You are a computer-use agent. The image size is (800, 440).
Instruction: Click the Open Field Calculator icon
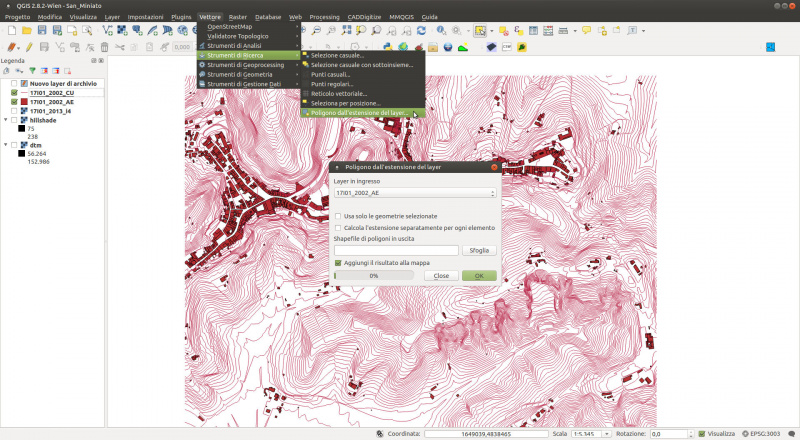tap(548, 31)
